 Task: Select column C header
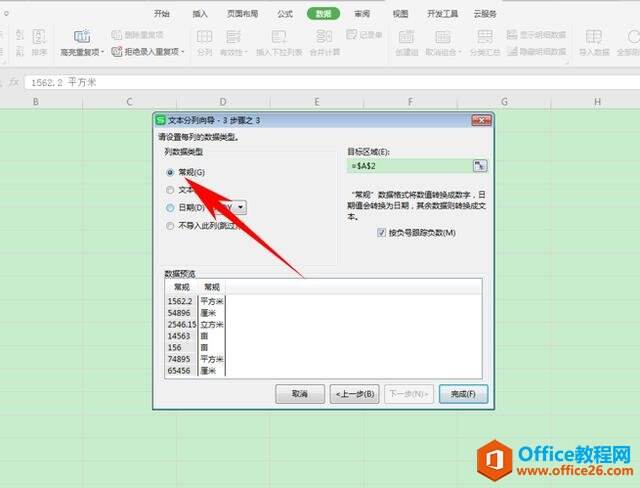(x=129, y=102)
